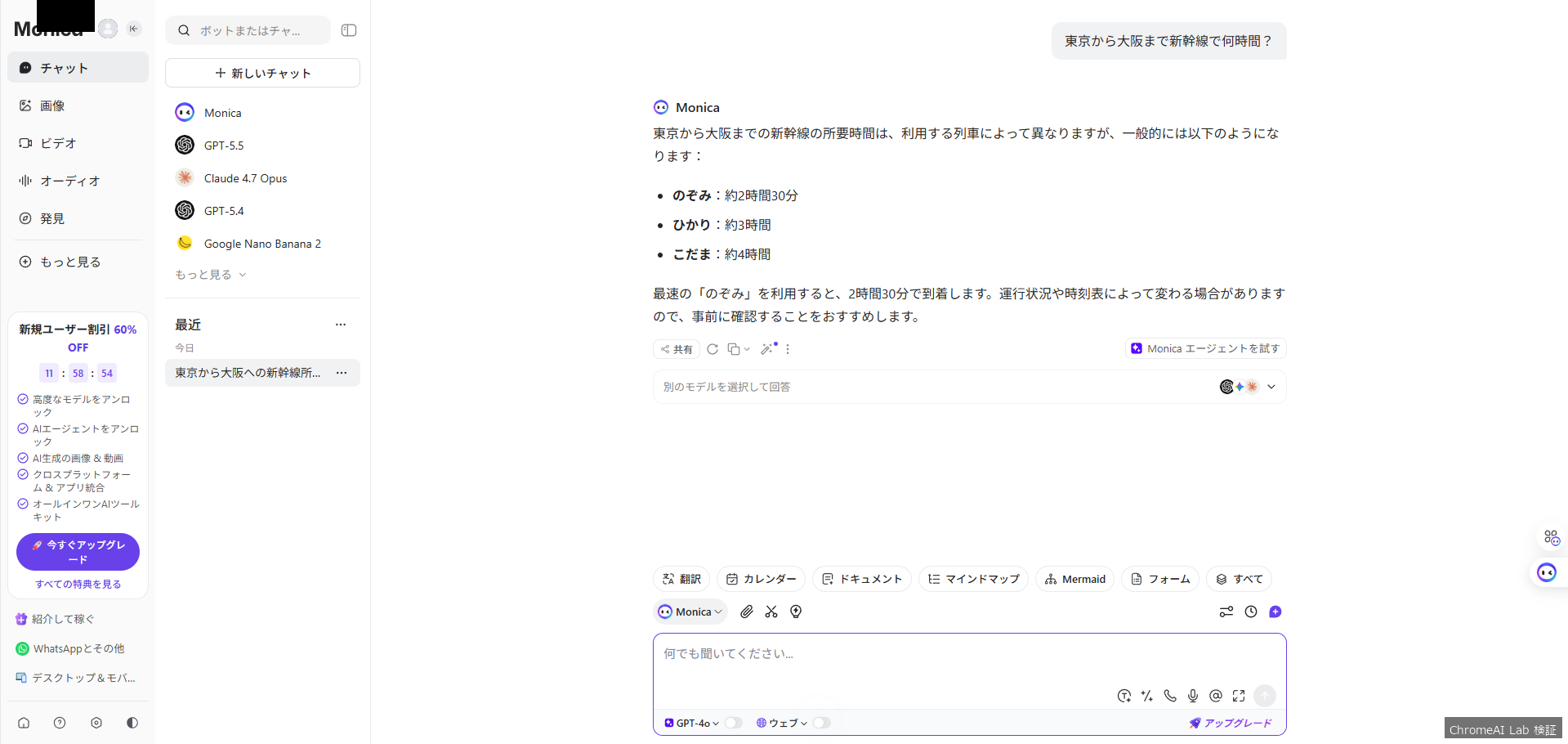Viewport: 1568px width, 744px height.
Task: Try Monica エージェント from the answer
Action: click(x=1205, y=348)
